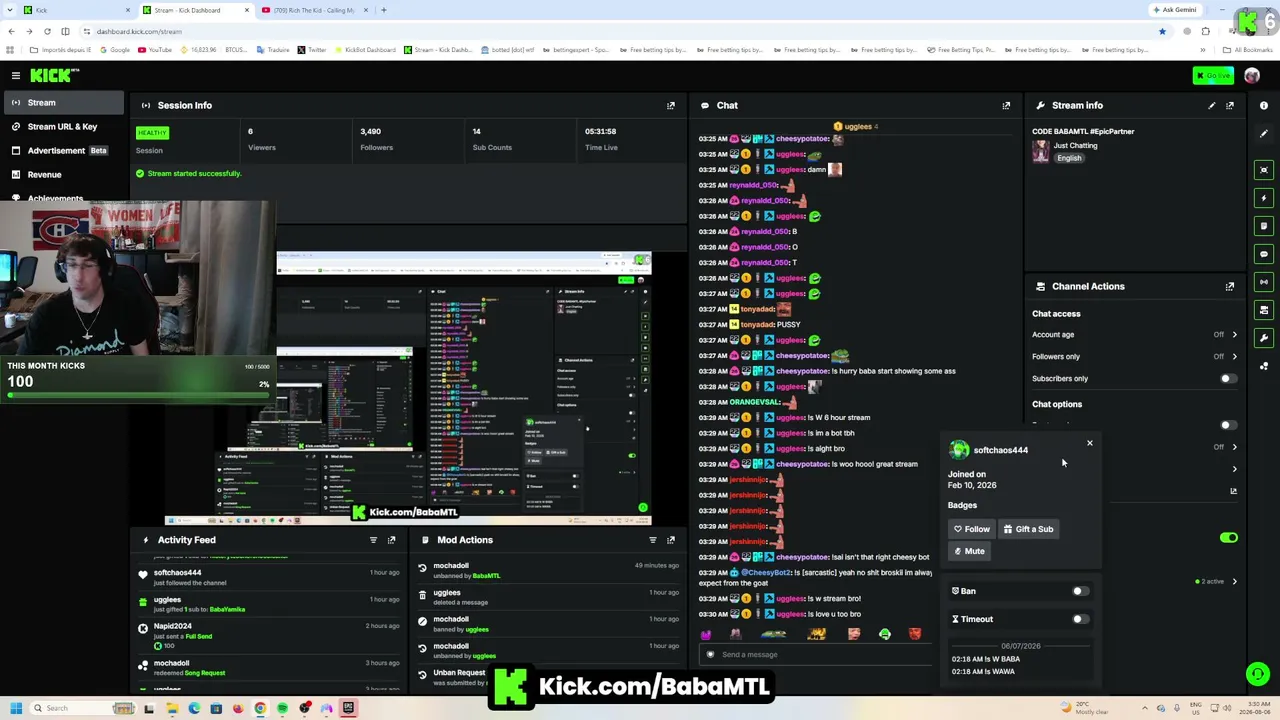Expand the Followers only setting
Screen dimensions: 1280x720
point(1234,357)
